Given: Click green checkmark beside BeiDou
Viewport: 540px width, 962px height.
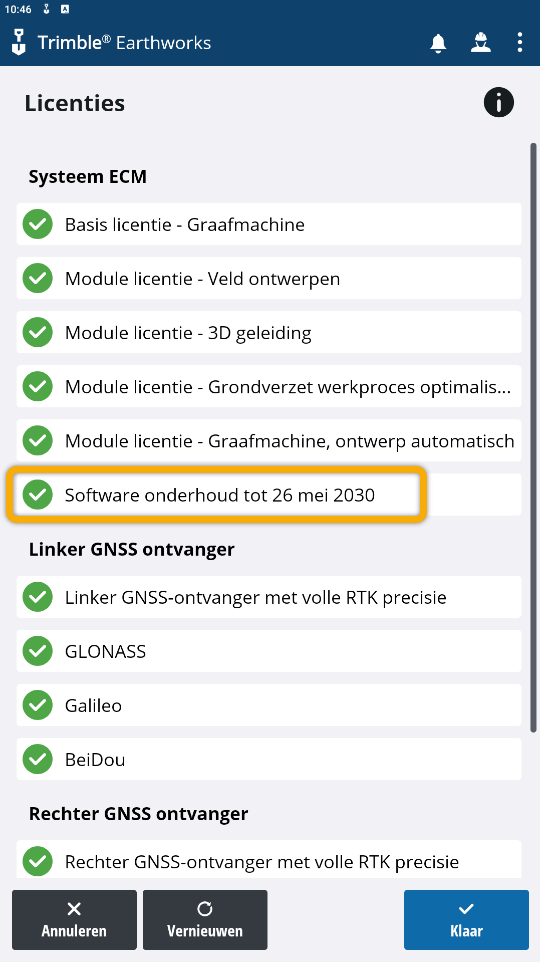Looking at the screenshot, I should pyautogui.click(x=37, y=759).
